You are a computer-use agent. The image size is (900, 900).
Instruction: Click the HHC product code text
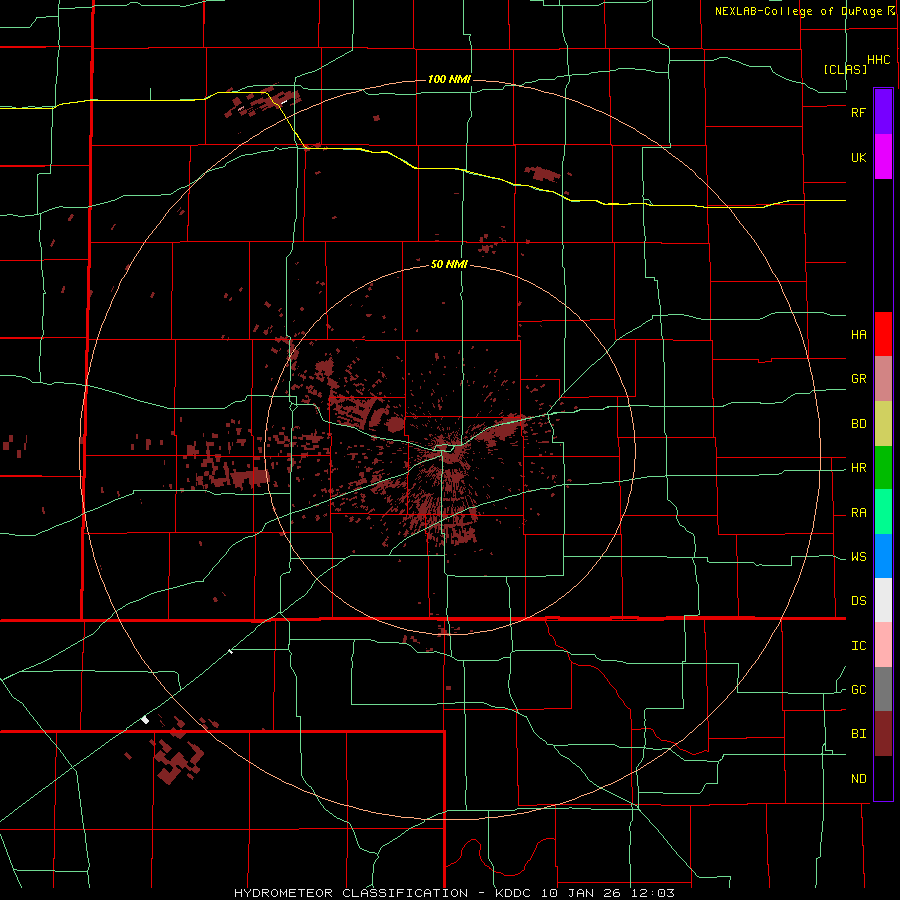[878, 60]
